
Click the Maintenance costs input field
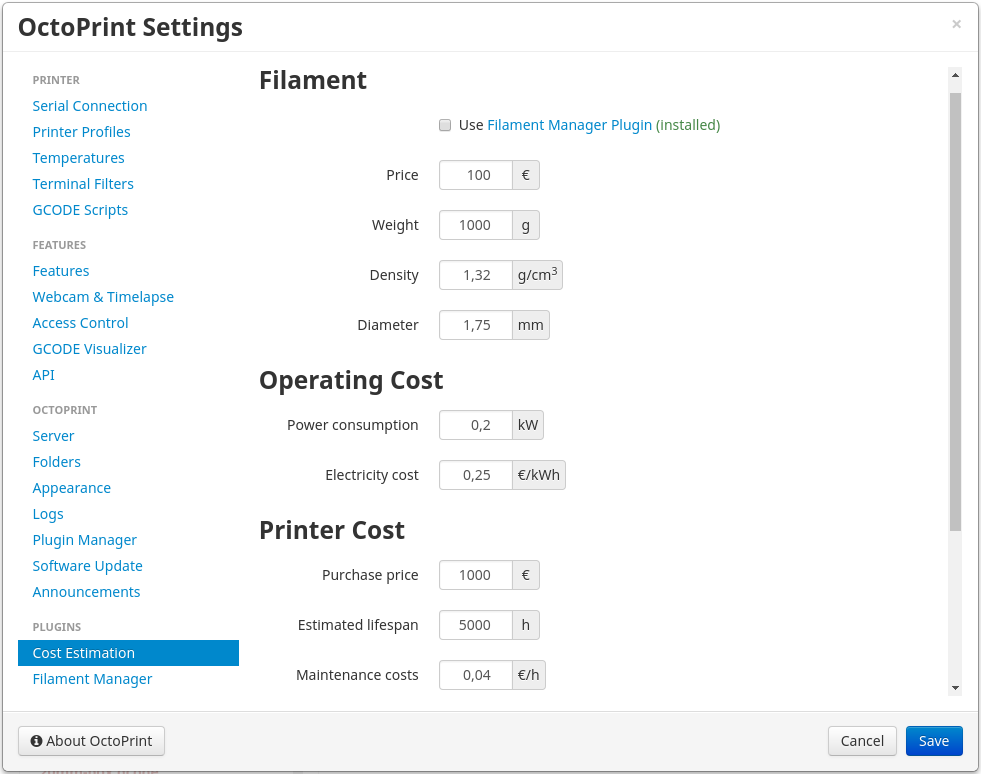point(475,675)
